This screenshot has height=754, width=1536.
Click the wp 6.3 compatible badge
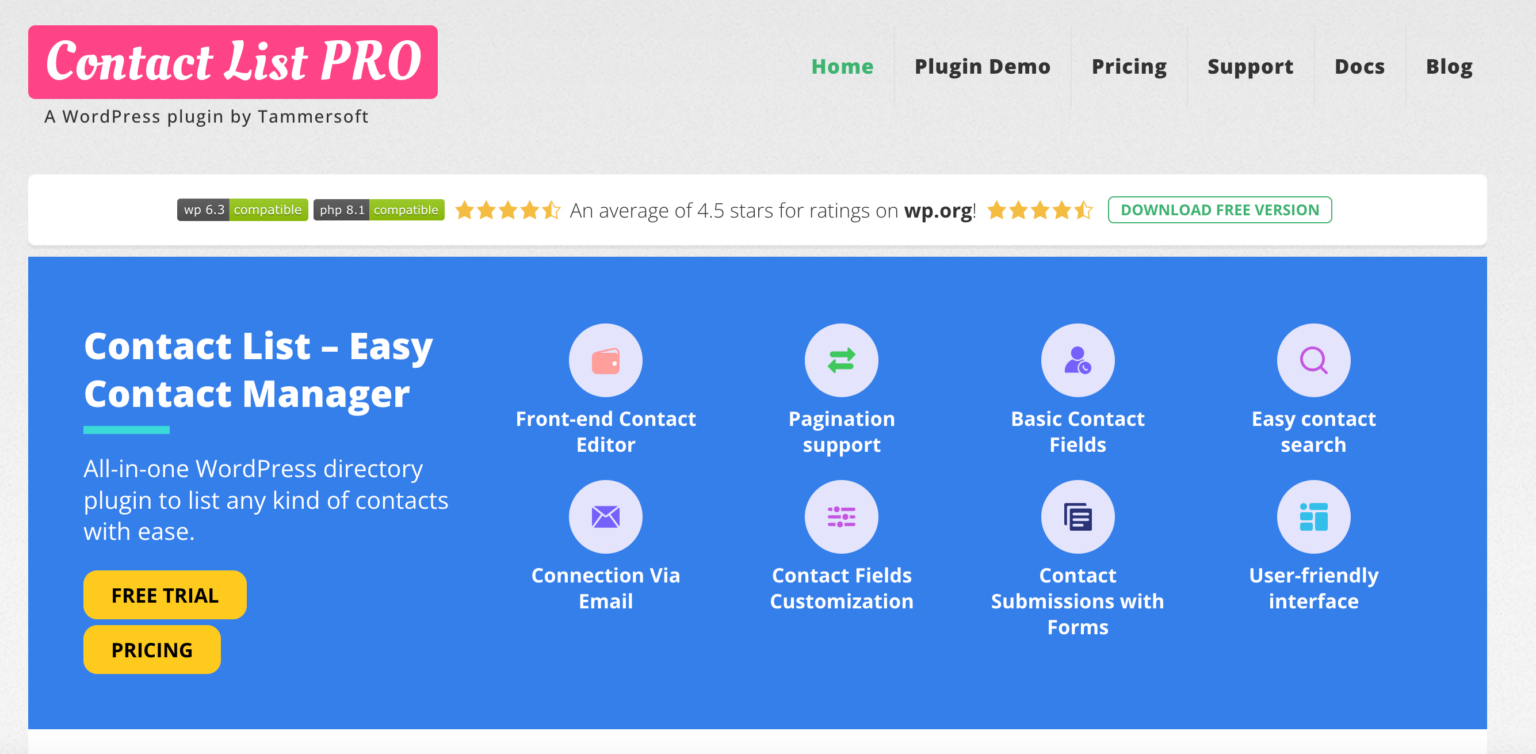pyautogui.click(x=241, y=210)
